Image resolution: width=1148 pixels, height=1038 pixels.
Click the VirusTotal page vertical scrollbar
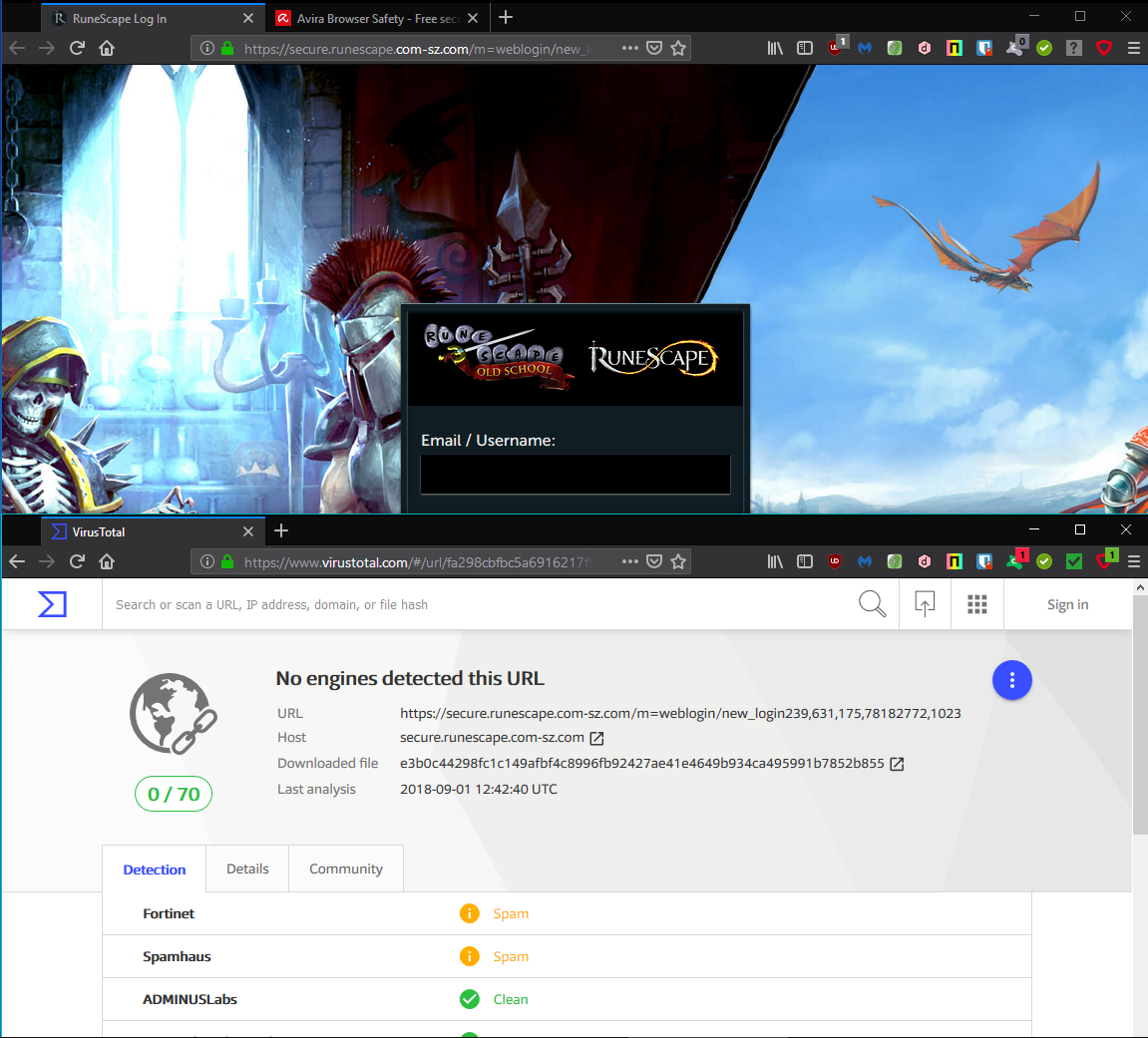pos(1140,714)
